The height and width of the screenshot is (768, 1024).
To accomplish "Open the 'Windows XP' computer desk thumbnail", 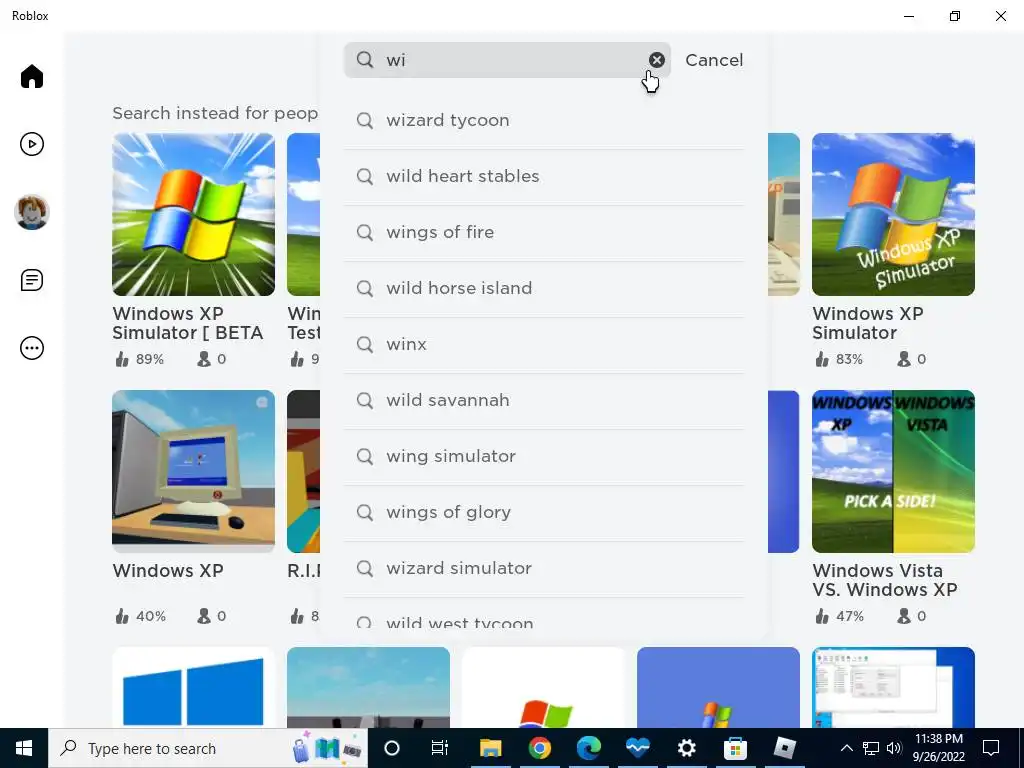I will (193, 472).
